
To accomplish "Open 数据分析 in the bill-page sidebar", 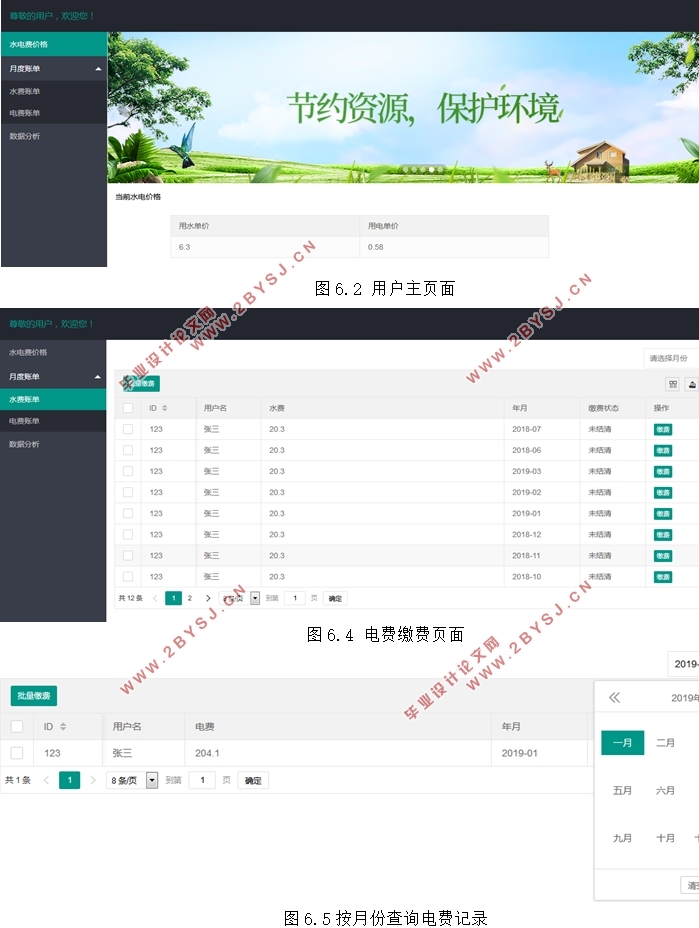I will point(53,444).
